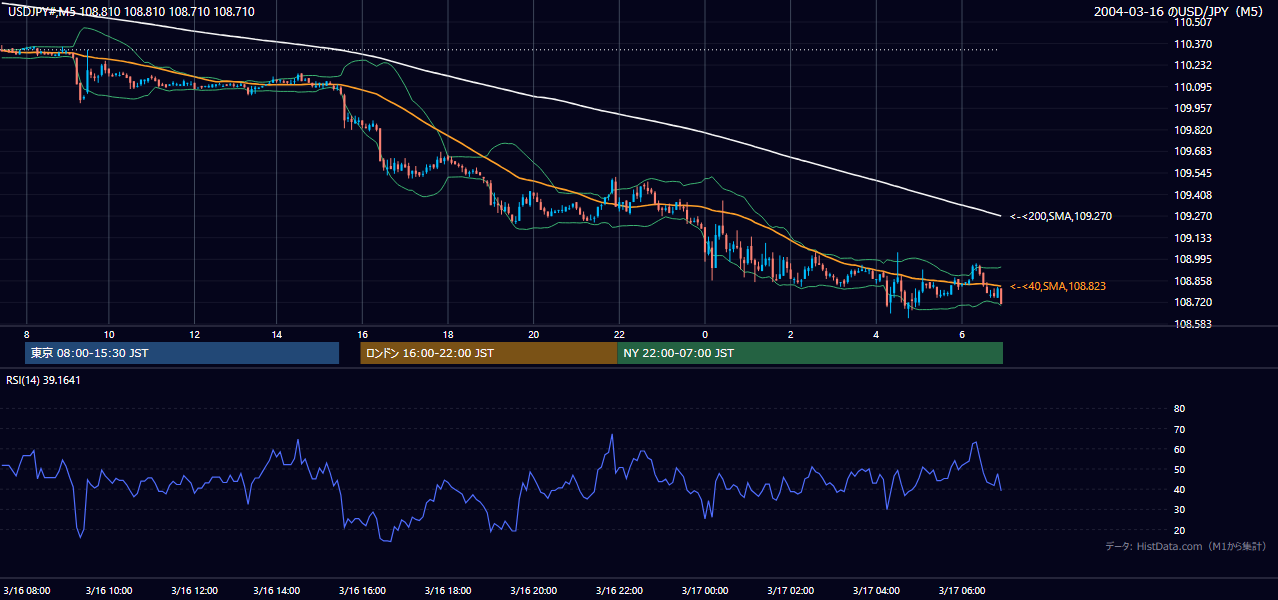
Task: Click price level 109.957 on the price axis
Action: (x=1192, y=108)
